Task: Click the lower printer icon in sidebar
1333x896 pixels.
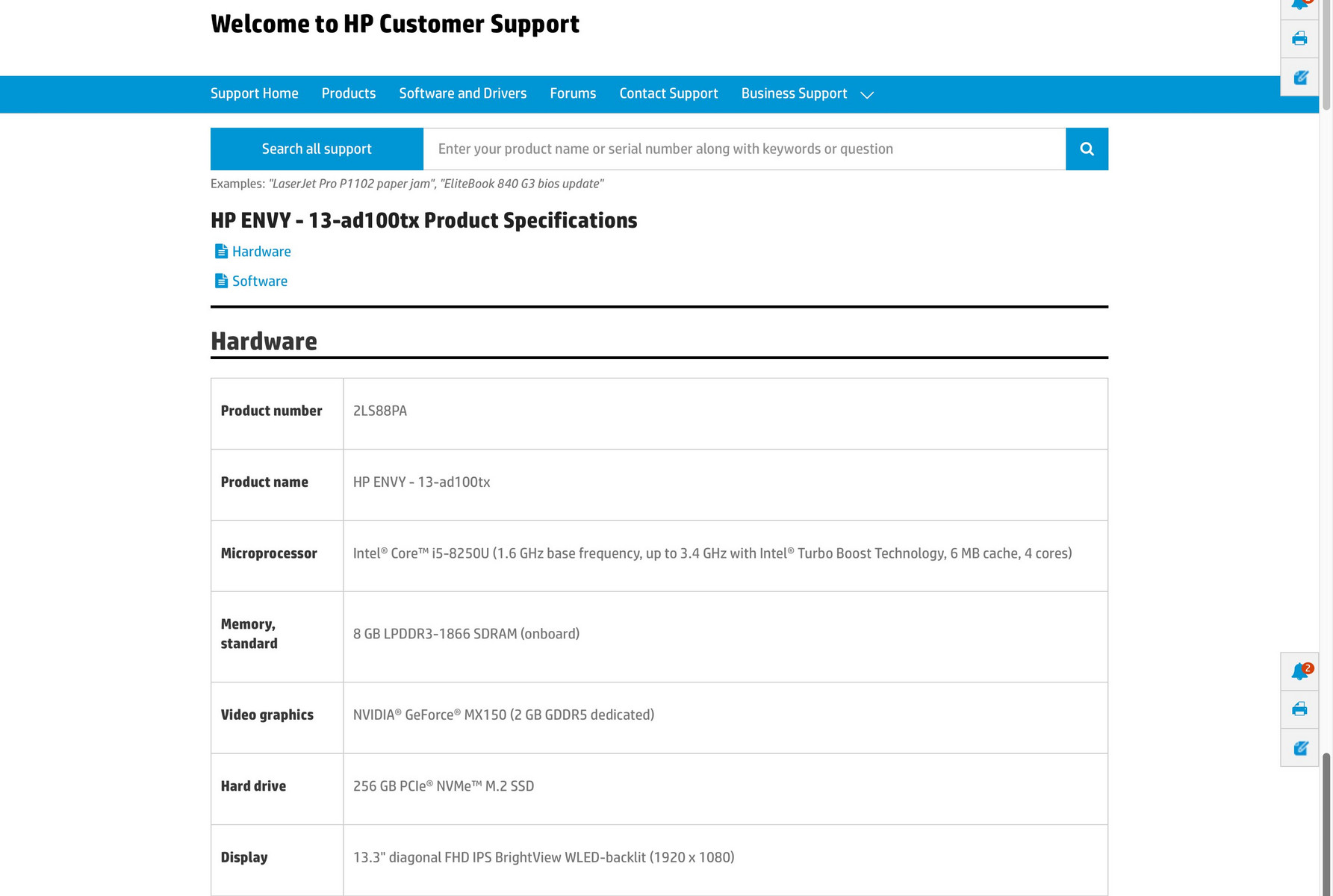Action: tap(1299, 709)
